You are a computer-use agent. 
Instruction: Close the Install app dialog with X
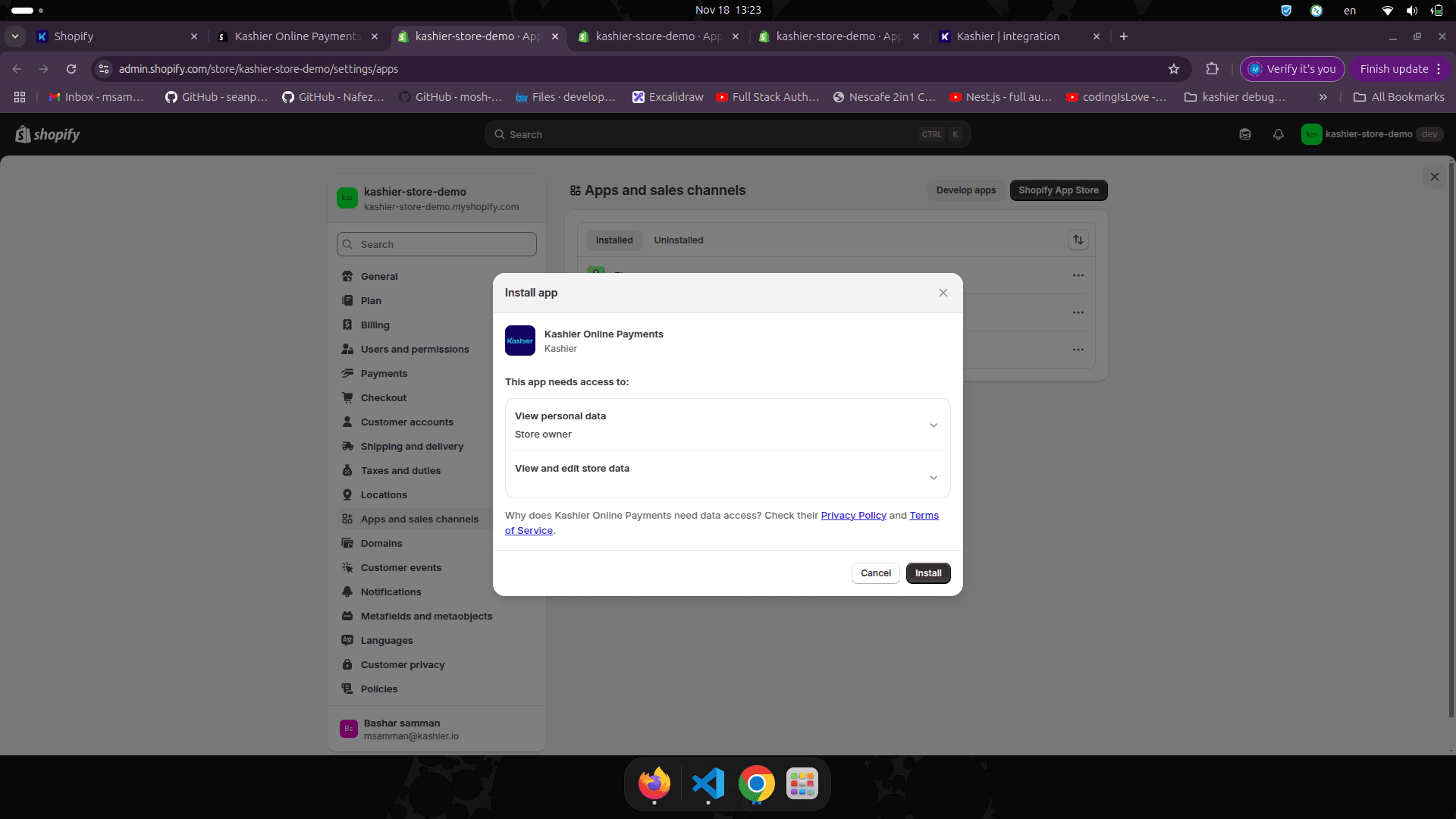(943, 293)
